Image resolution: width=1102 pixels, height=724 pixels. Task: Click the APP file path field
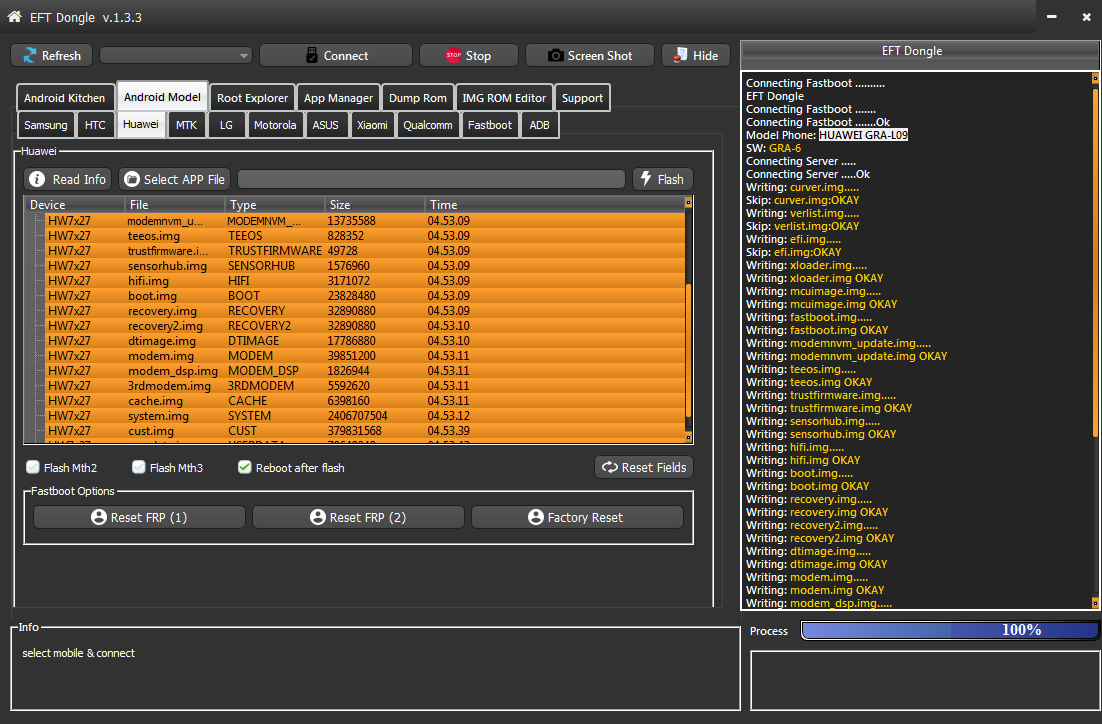[x=432, y=179]
